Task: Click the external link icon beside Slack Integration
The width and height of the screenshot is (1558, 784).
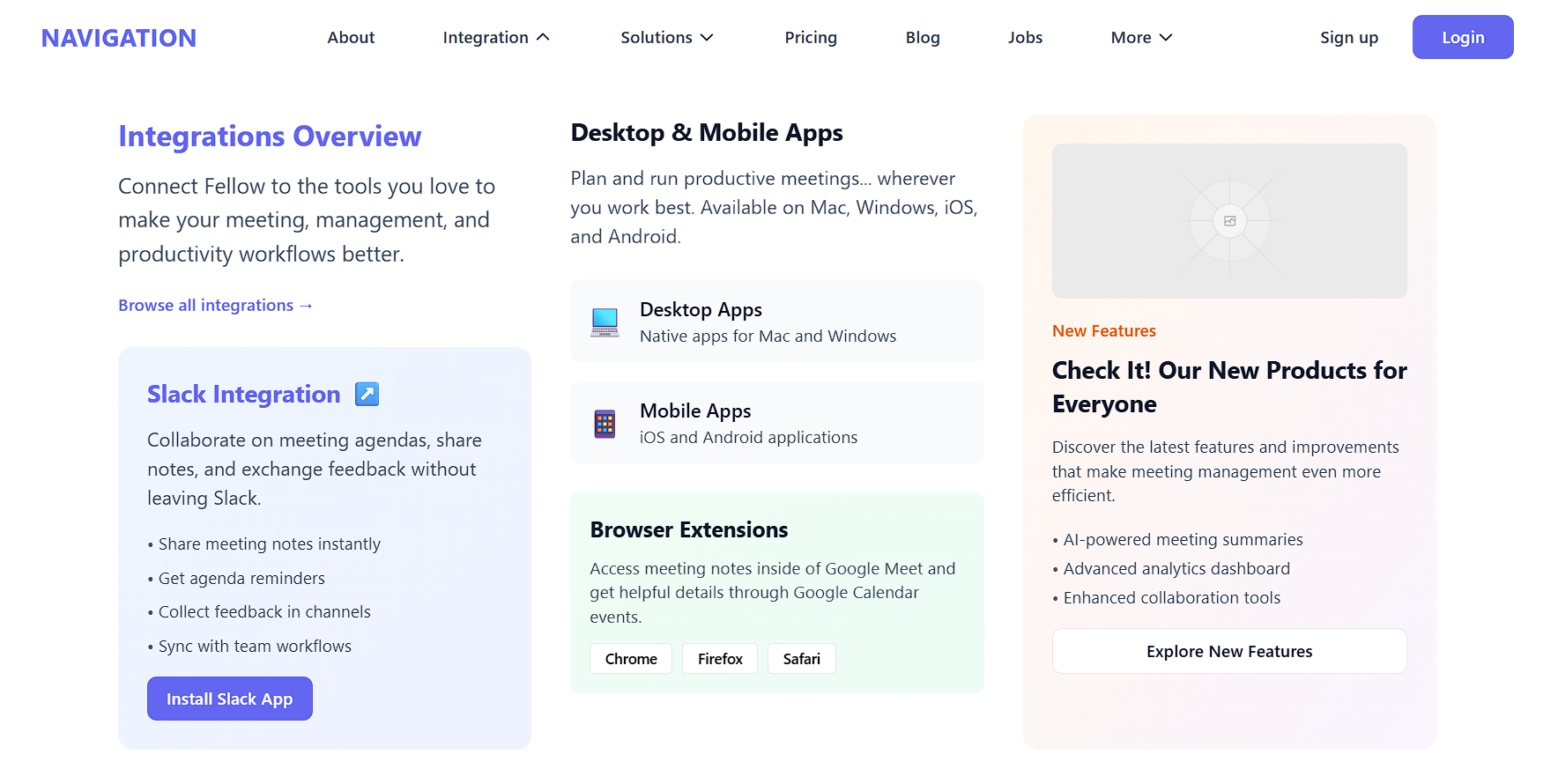Action: click(x=367, y=394)
